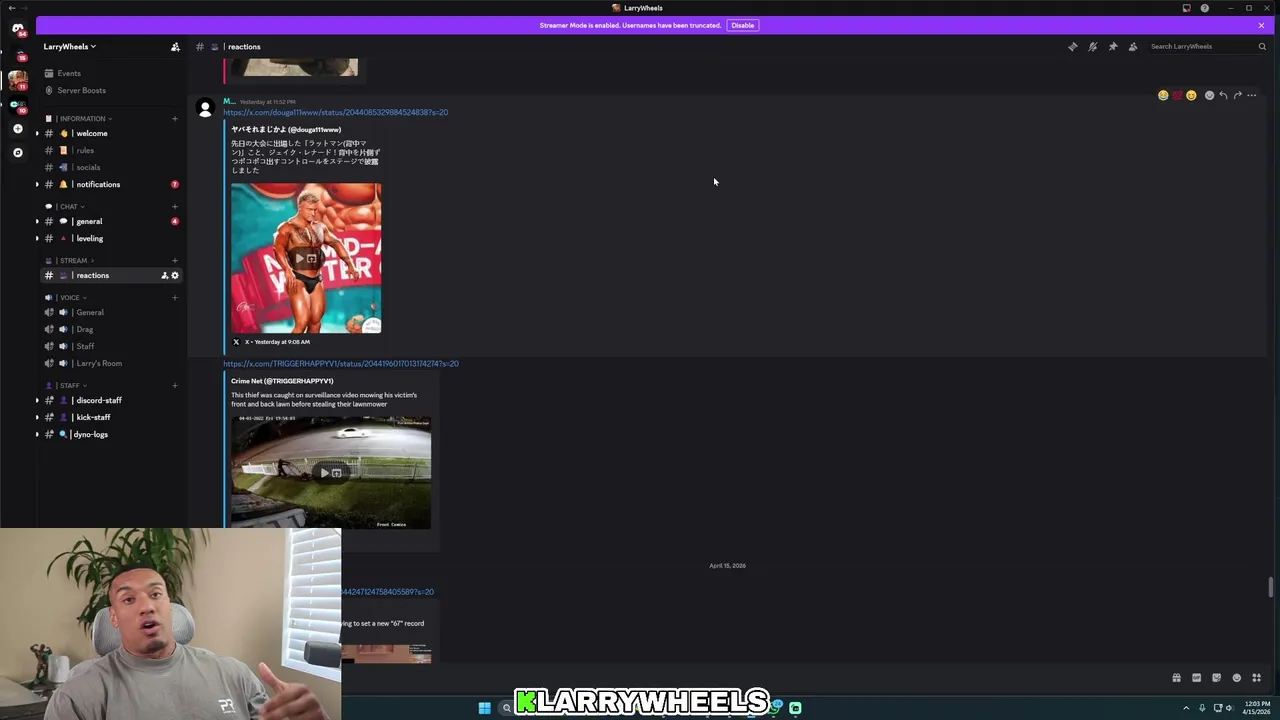Open the socials channel
Image resolution: width=1280 pixels, height=720 pixels.
88,167
